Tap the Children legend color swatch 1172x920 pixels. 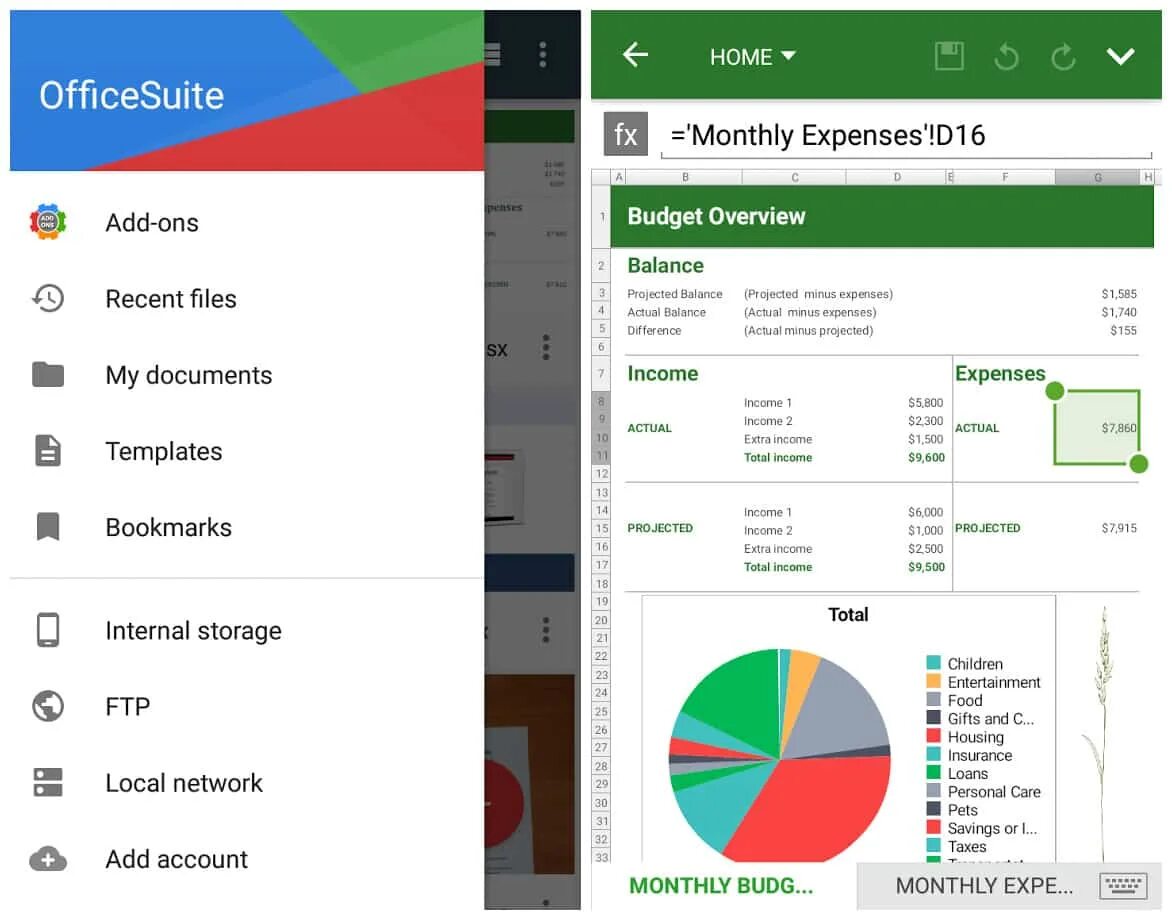click(933, 663)
